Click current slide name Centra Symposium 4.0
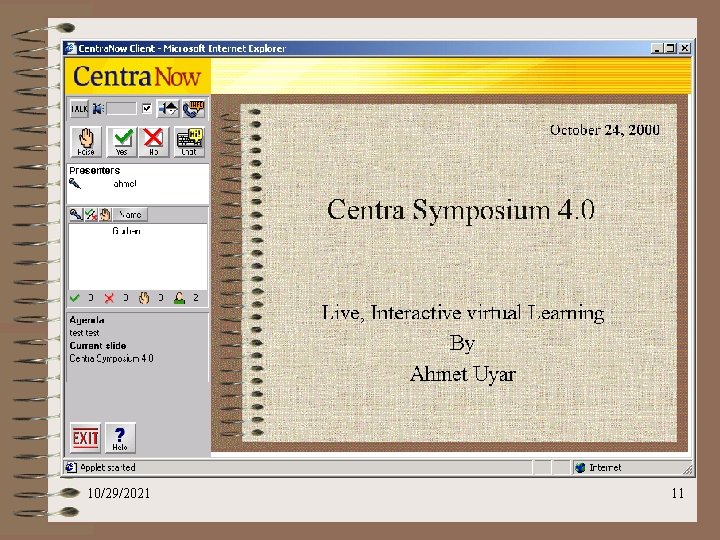The height and width of the screenshot is (540, 720). click(x=111, y=358)
